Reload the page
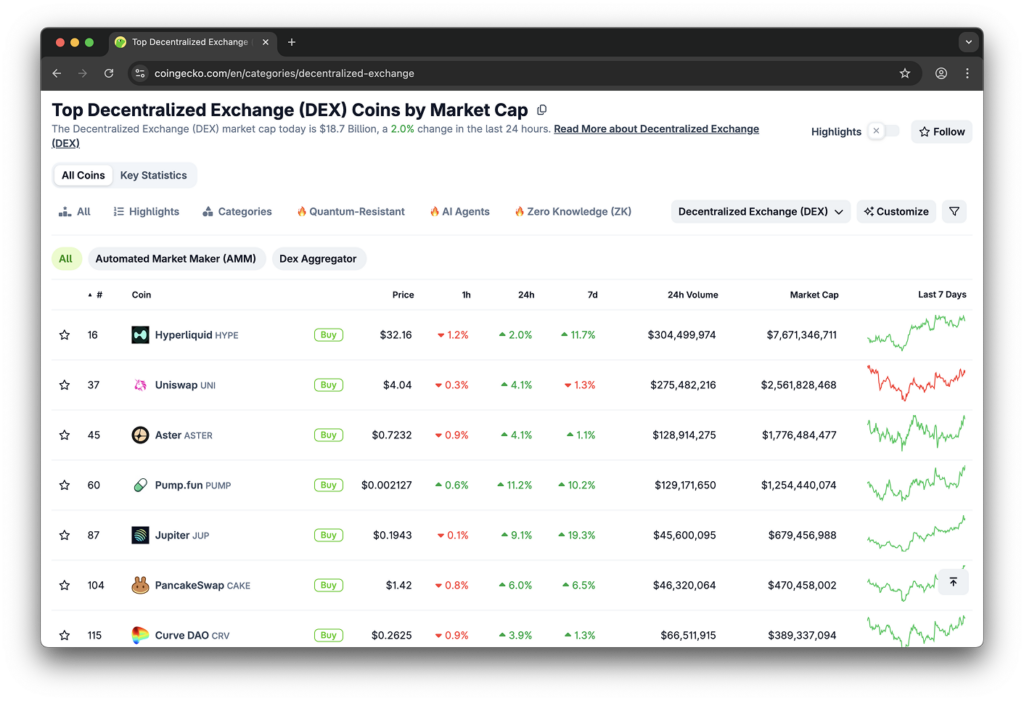This screenshot has height=701, width=1024. pyautogui.click(x=109, y=73)
